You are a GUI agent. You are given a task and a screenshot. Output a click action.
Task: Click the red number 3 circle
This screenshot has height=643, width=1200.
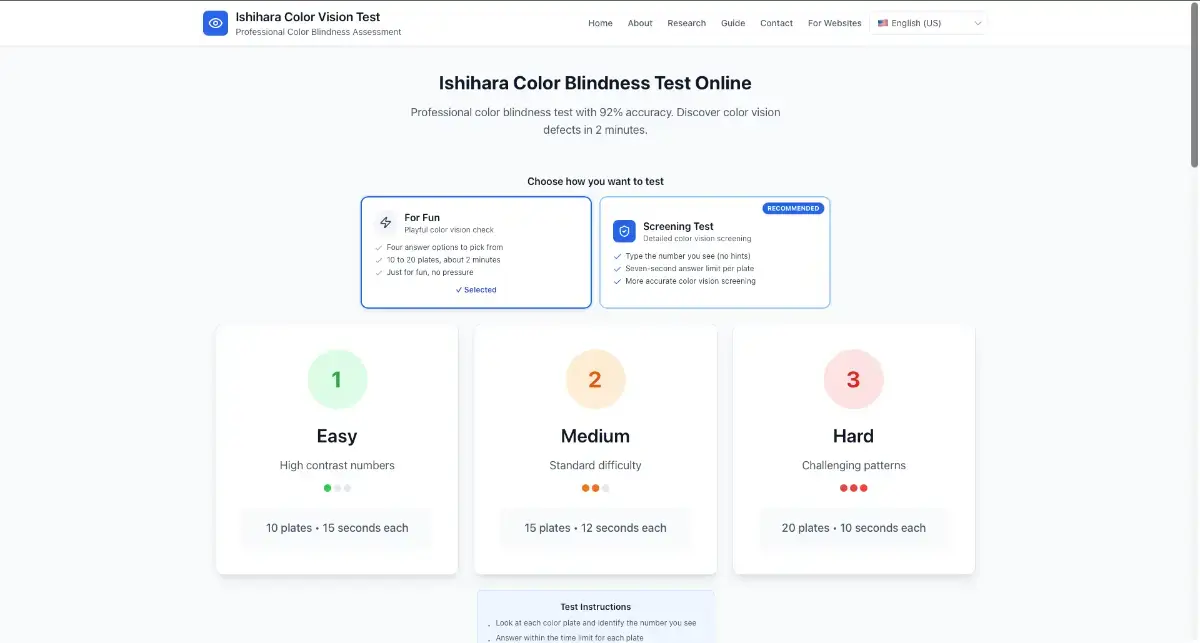coord(853,380)
